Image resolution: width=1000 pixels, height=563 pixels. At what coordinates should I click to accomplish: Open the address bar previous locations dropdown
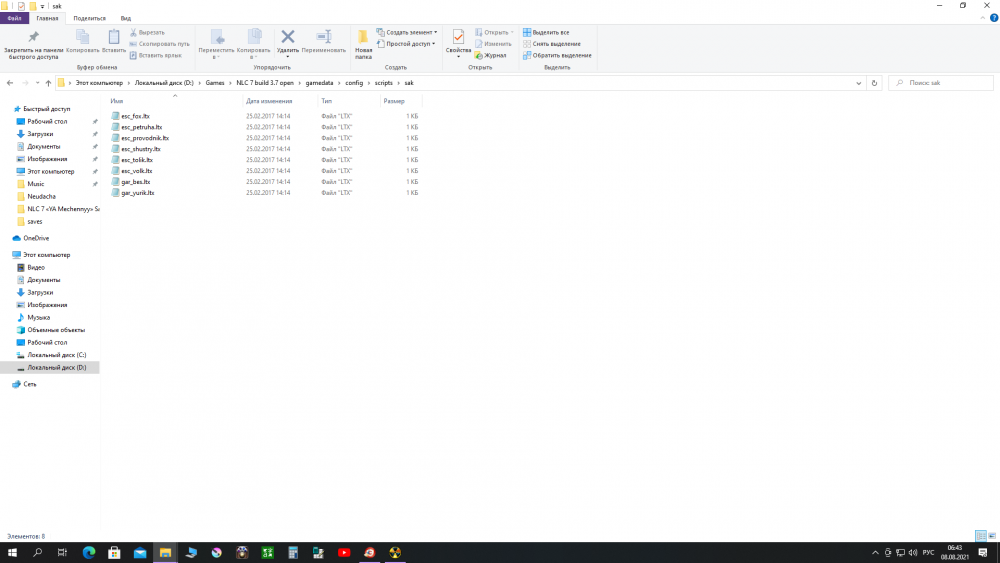pos(860,83)
